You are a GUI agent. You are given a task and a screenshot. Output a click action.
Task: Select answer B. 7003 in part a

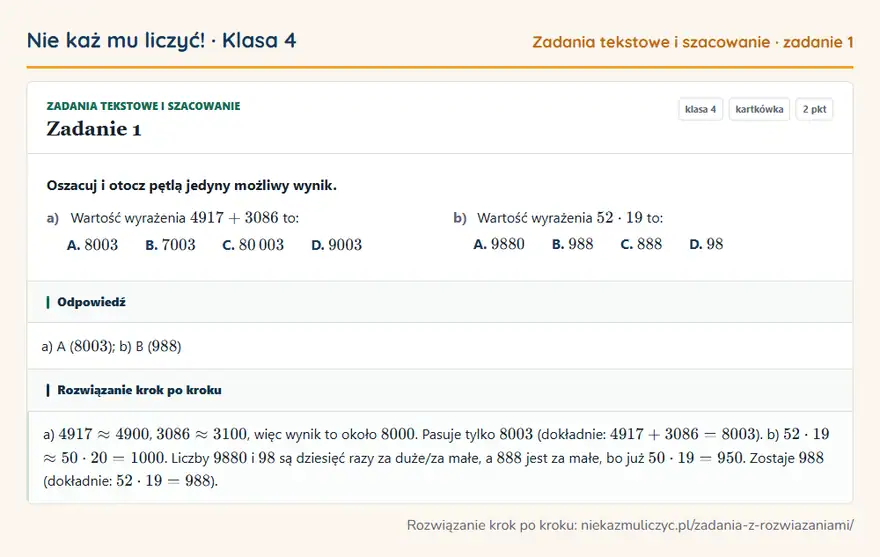170,245
